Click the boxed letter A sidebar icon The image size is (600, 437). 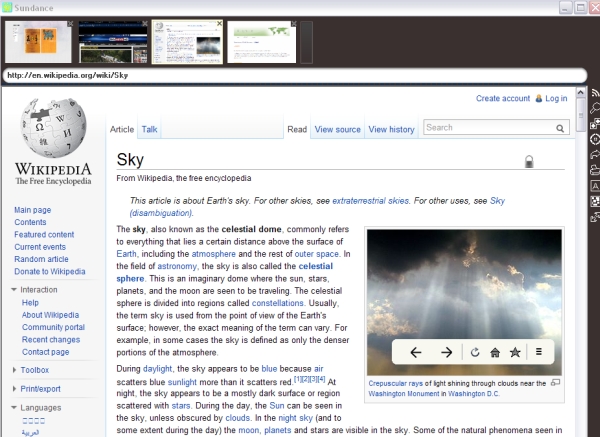coord(595,186)
